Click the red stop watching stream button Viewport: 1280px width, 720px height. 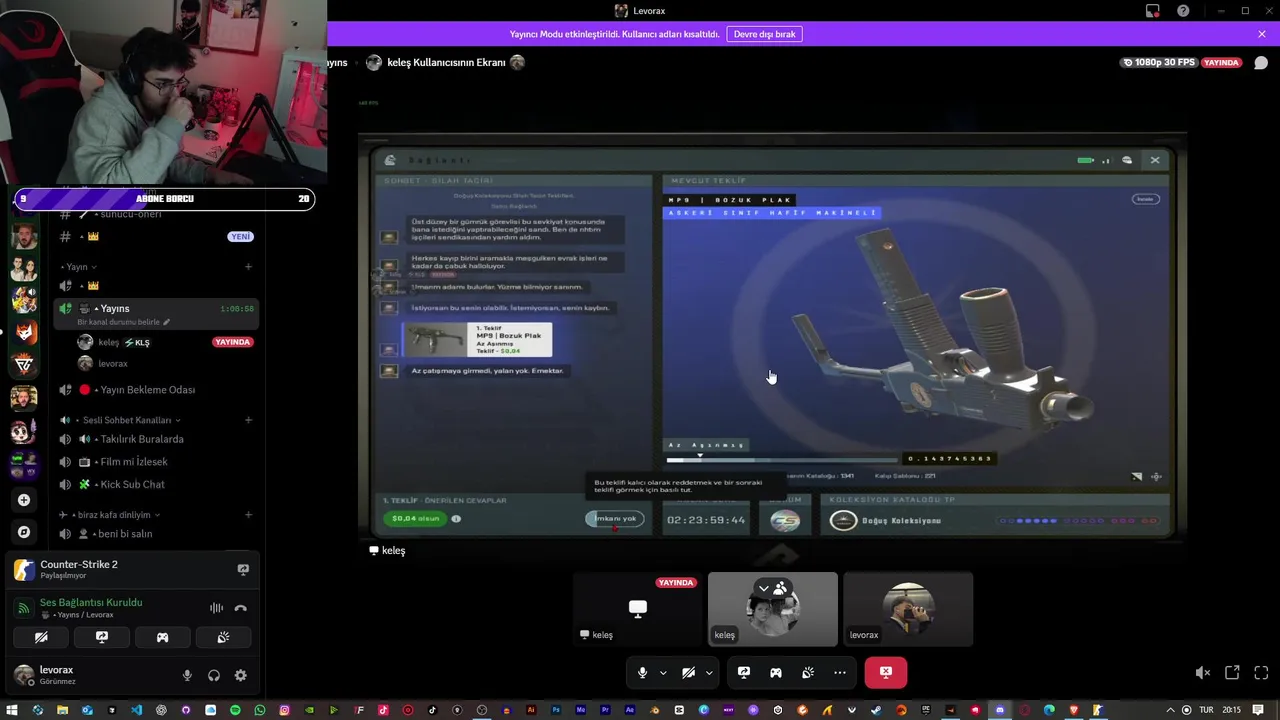(886, 673)
